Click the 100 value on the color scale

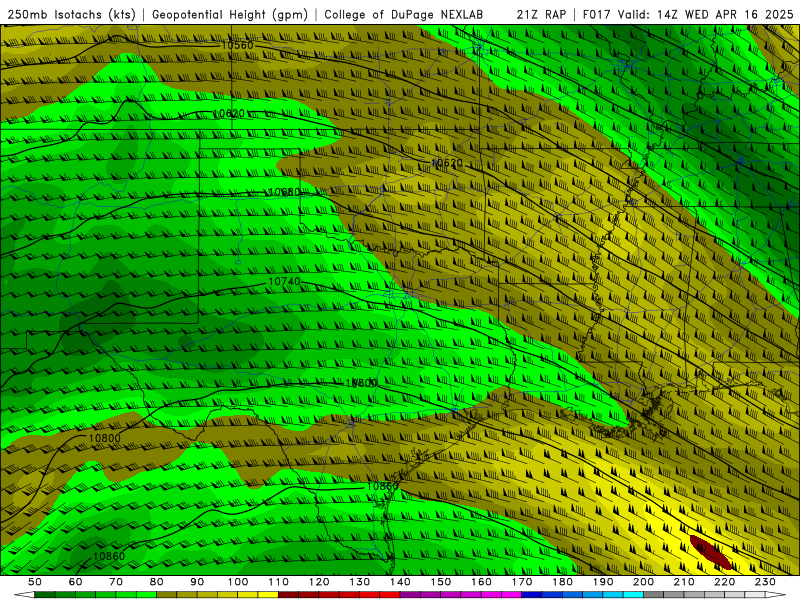click(x=238, y=582)
